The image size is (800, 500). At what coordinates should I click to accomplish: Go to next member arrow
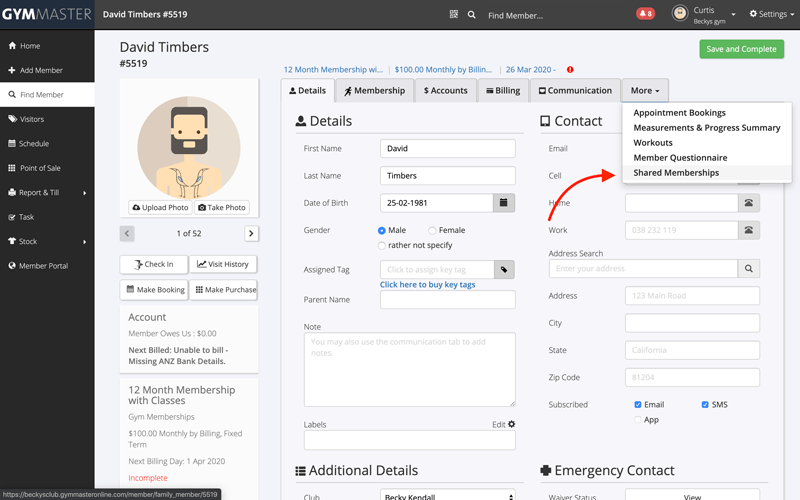pyautogui.click(x=251, y=233)
